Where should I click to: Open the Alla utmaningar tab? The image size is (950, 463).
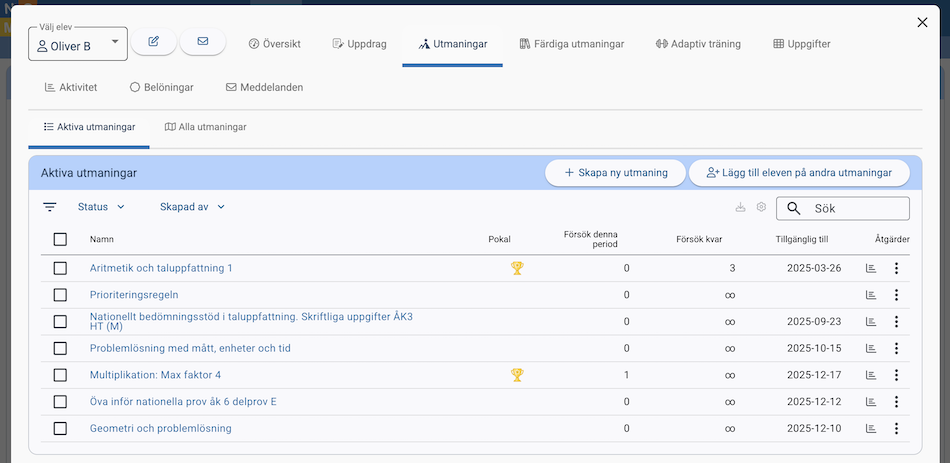(x=205, y=127)
